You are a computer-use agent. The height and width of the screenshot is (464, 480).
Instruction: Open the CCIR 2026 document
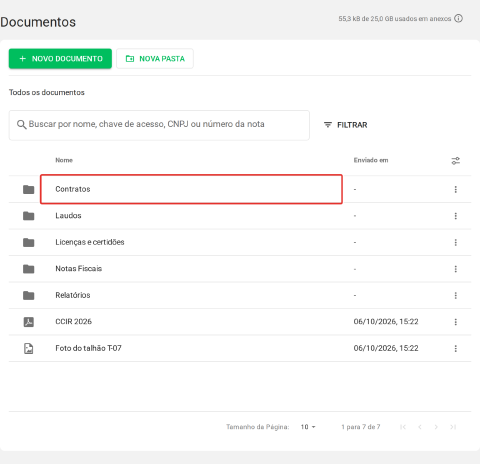(73, 322)
